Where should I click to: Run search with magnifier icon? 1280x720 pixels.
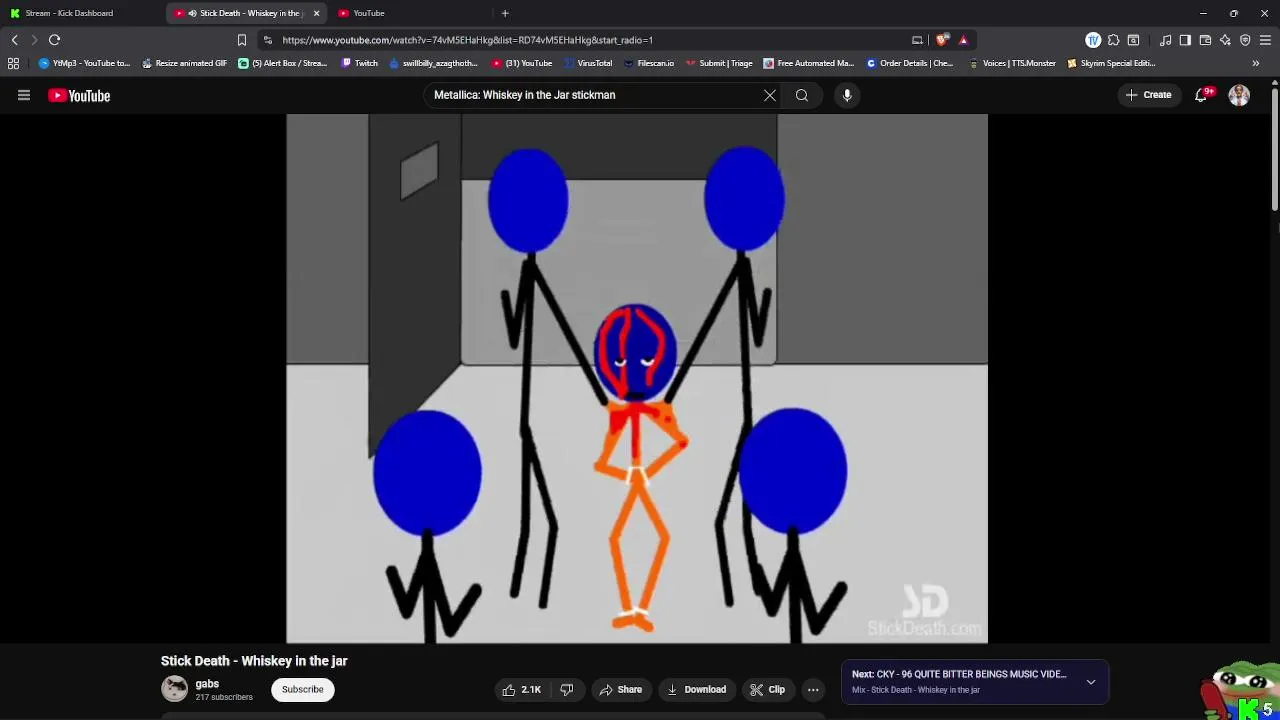click(x=802, y=95)
